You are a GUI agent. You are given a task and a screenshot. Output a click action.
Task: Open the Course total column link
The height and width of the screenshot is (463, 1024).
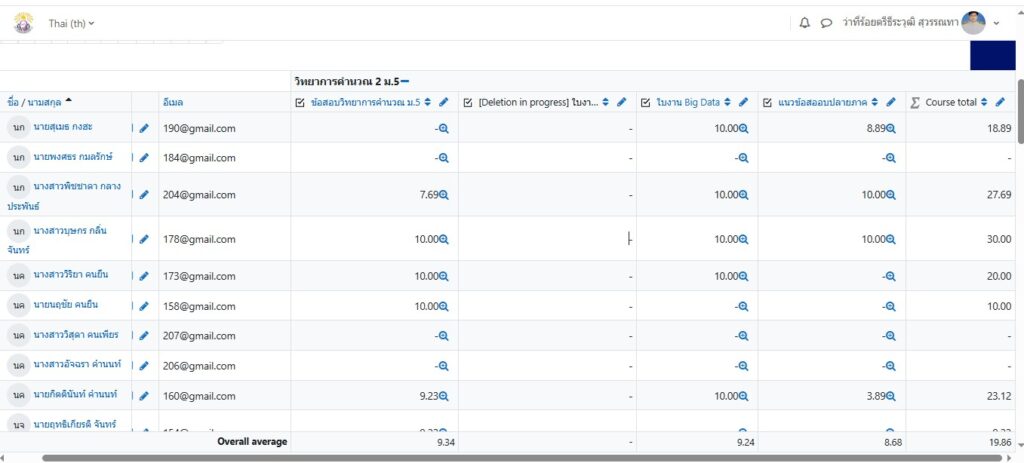pyautogui.click(x=950, y=102)
